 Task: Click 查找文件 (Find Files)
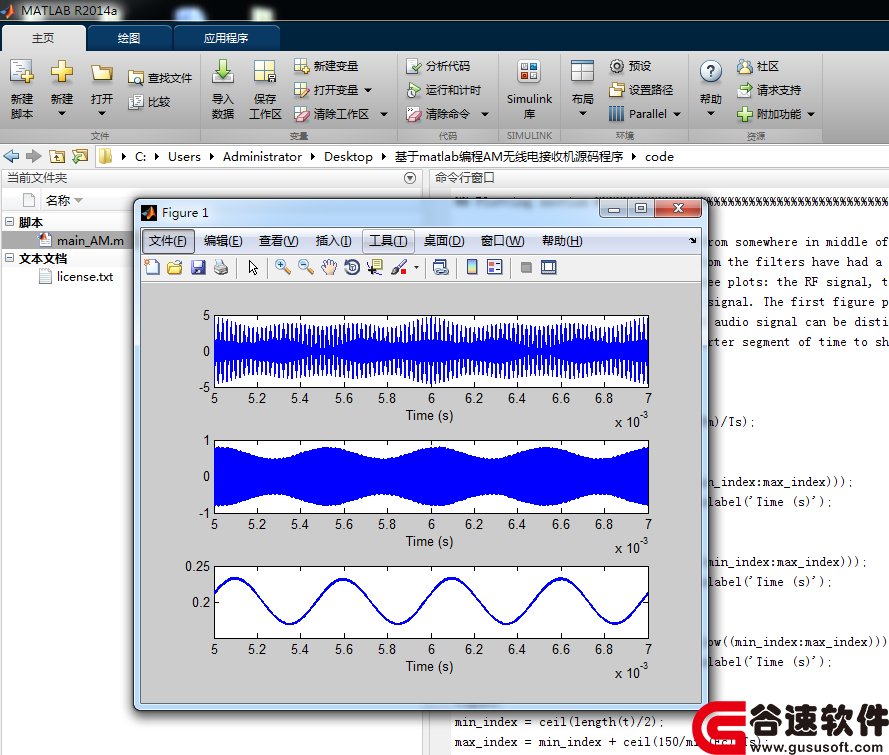pos(160,78)
